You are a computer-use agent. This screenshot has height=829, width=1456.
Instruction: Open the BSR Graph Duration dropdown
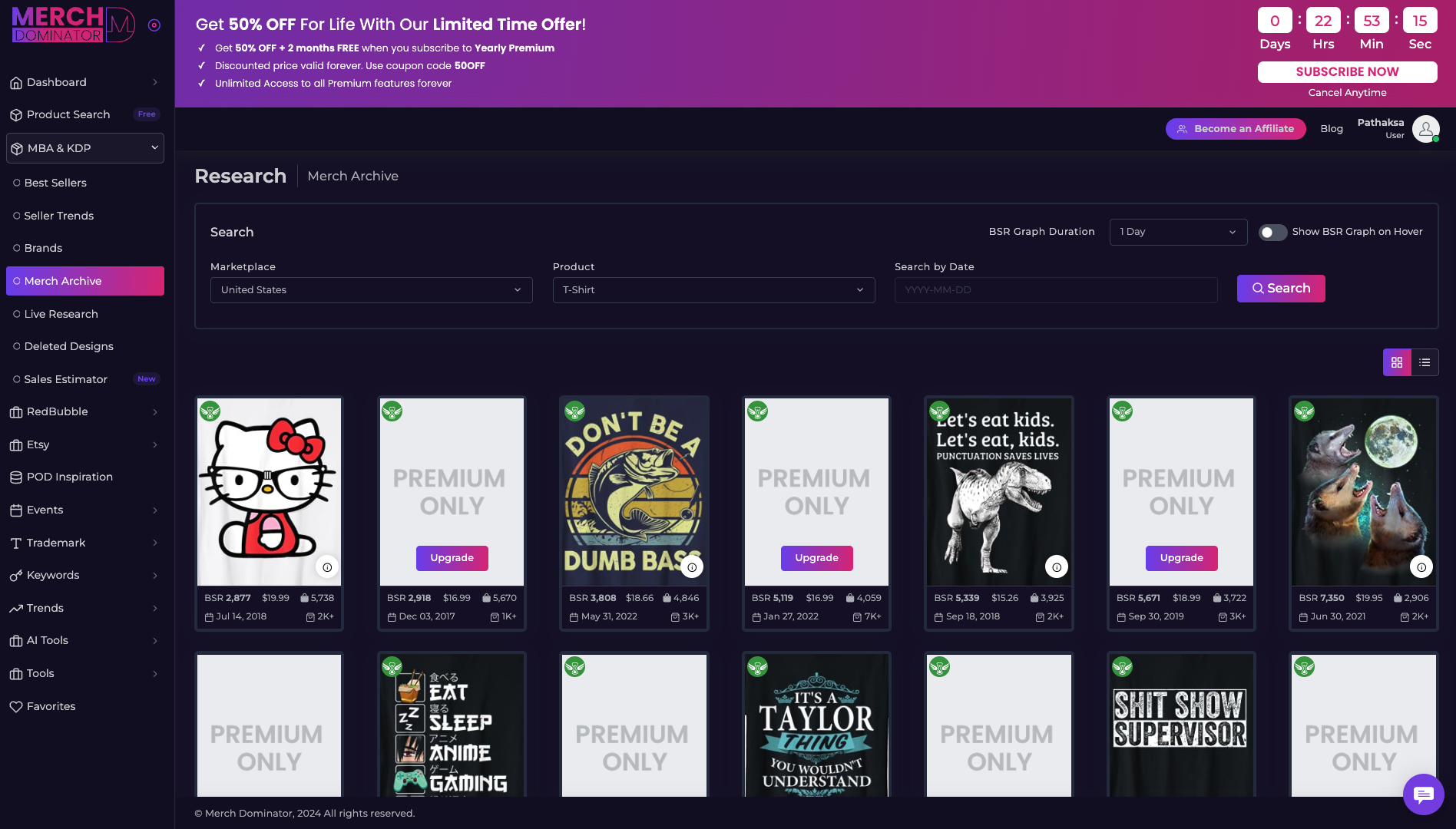[x=1178, y=232]
